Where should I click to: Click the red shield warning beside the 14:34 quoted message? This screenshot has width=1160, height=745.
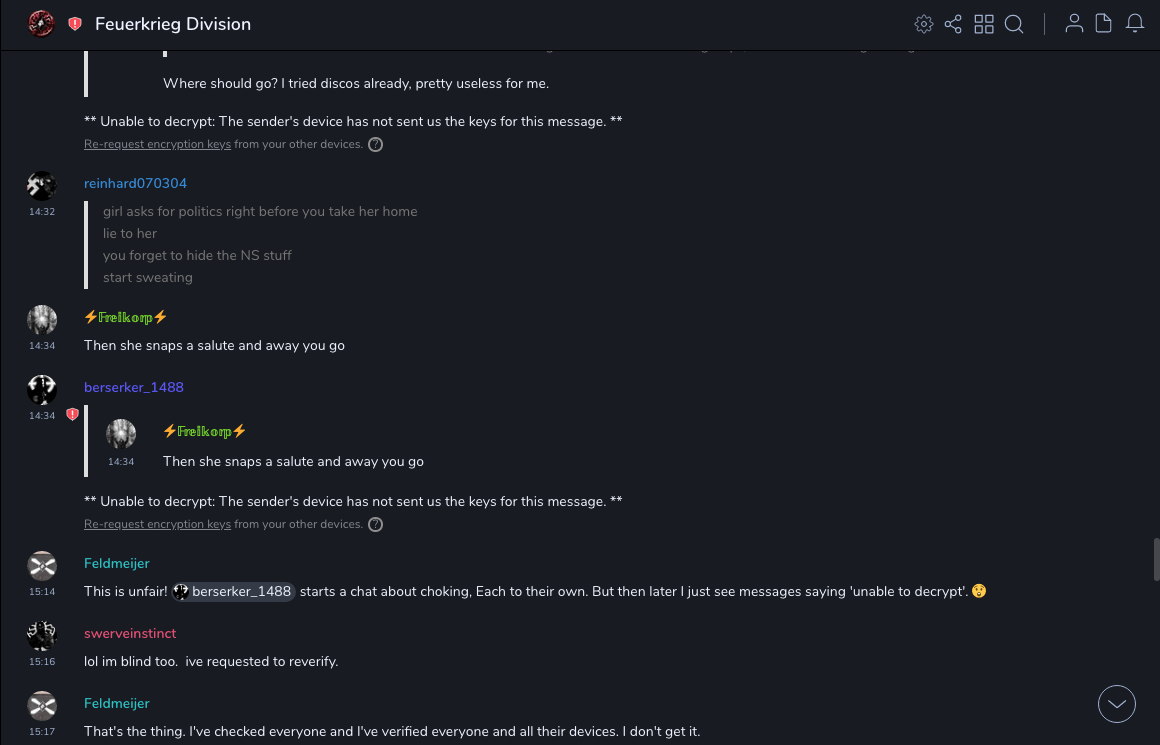point(72,414)
